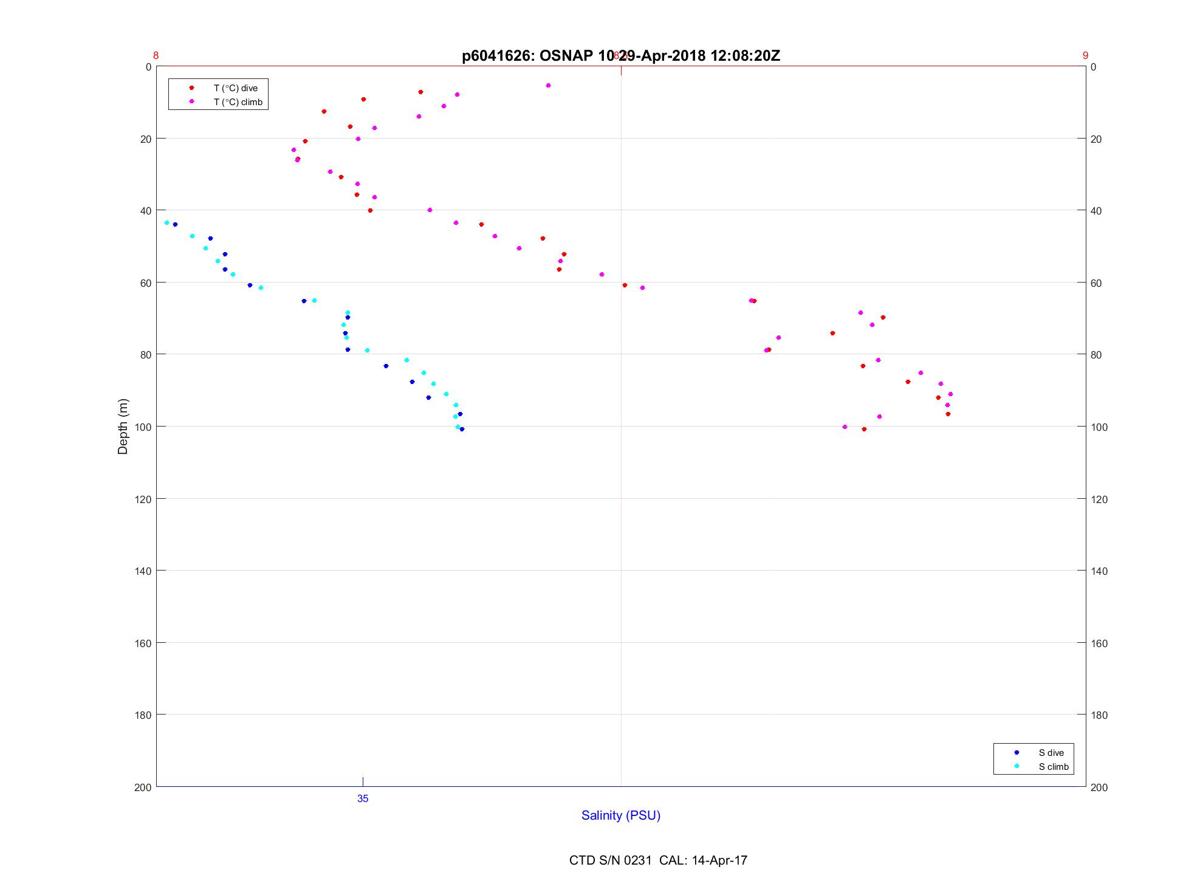Click the left axis depth tick '40'
Image resolution: width=1200 pixels, height=885 pixels.
pyautogui.click(x=145, y=211)
